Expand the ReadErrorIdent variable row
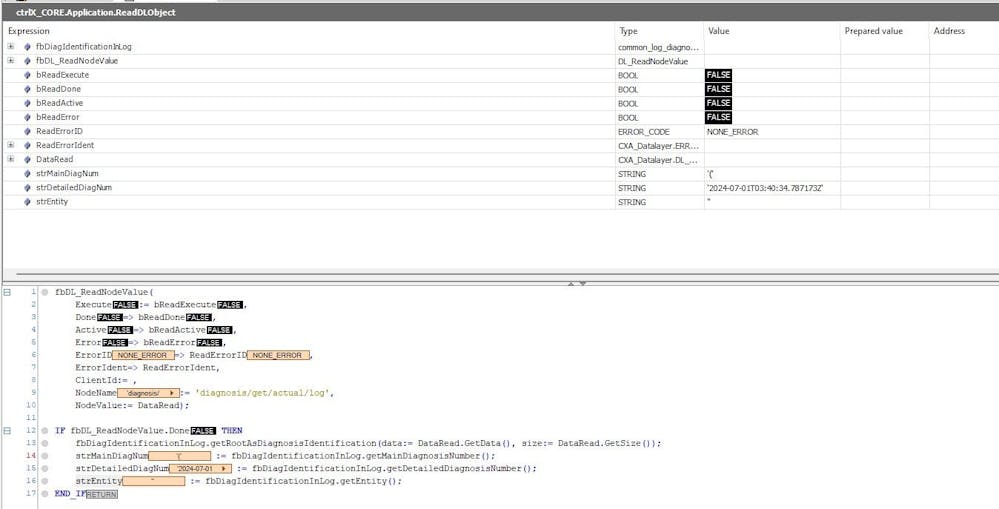Screen dimensions: 999x509 coord(11,145)
